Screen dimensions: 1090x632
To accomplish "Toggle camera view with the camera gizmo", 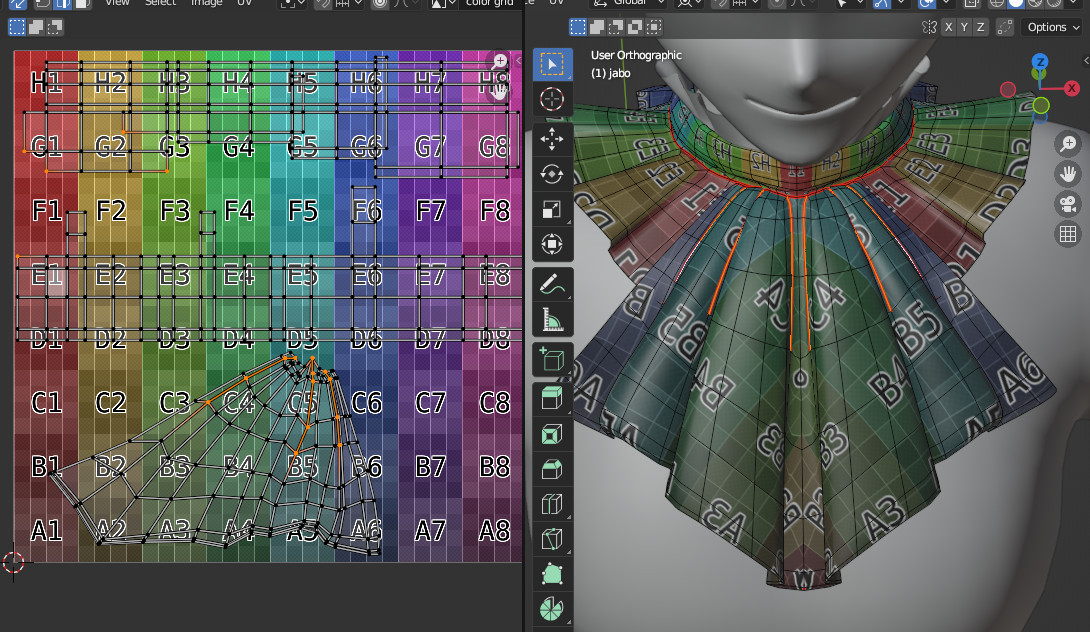I will (1068, 204).
